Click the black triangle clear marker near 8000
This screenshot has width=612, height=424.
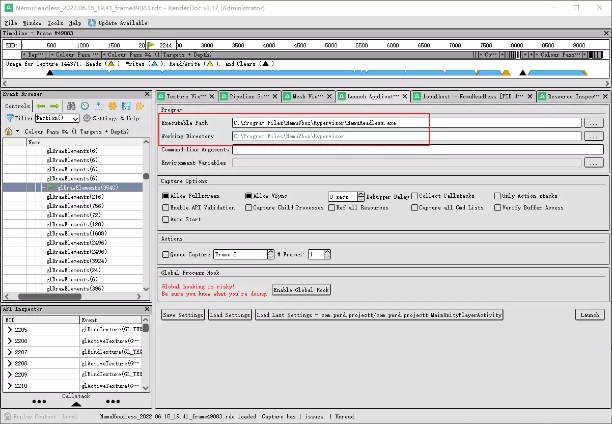[x=523, y=73]
